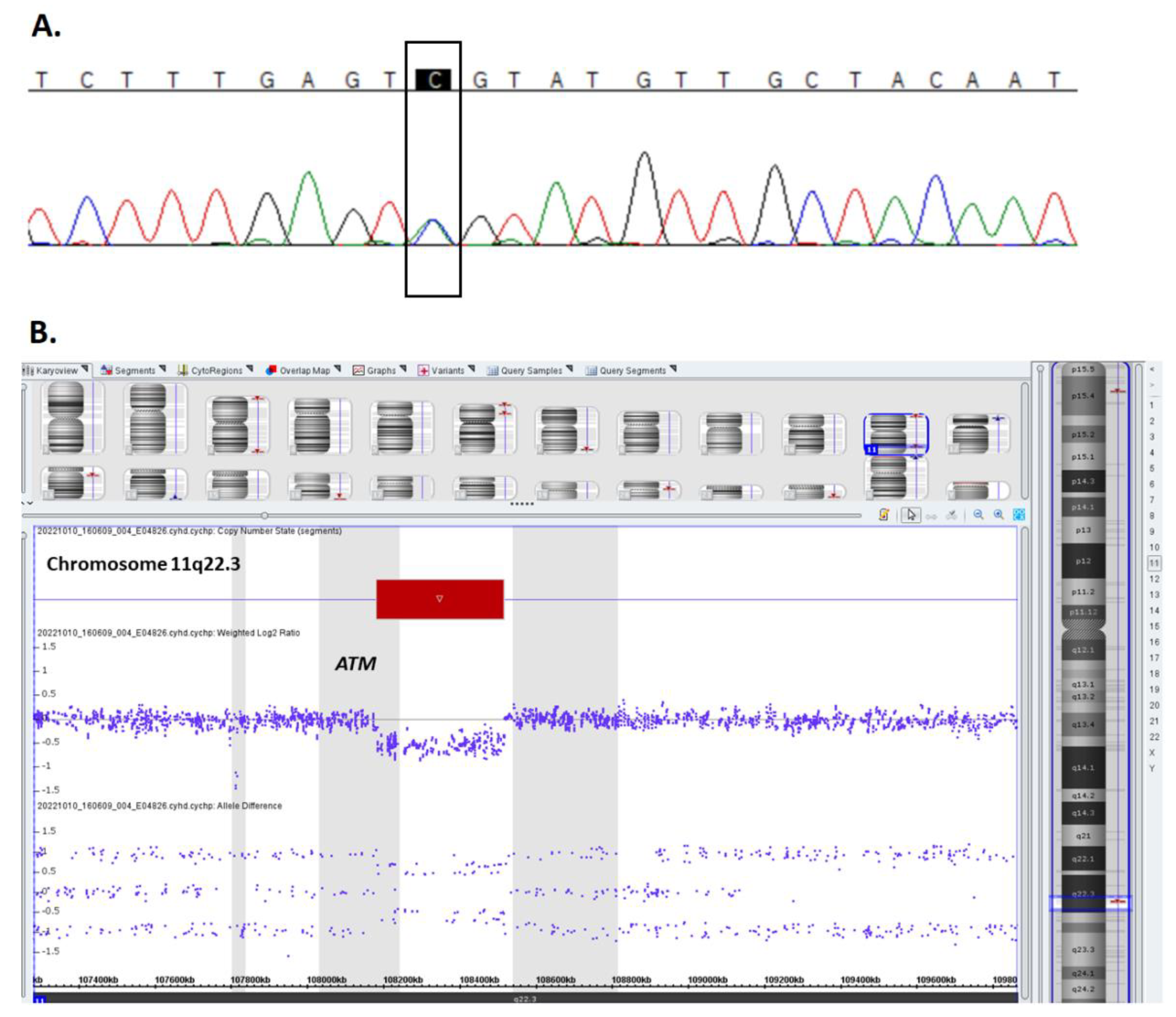Select chromosome 17 in the number list
The image size is (1176, 1017).
tap(1154, 658)
